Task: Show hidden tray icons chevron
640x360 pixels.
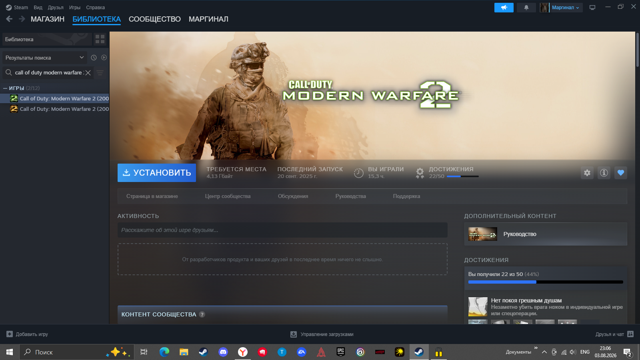Action: [544, 352]
